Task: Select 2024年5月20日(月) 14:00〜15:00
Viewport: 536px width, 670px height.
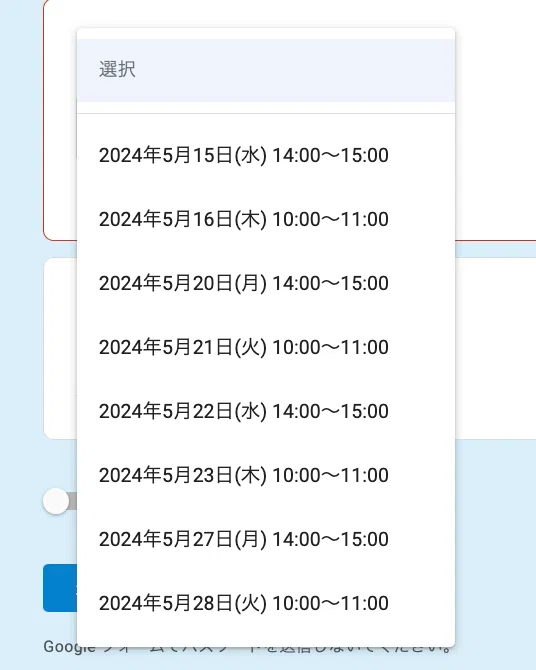Action: (x=266, y=283)
